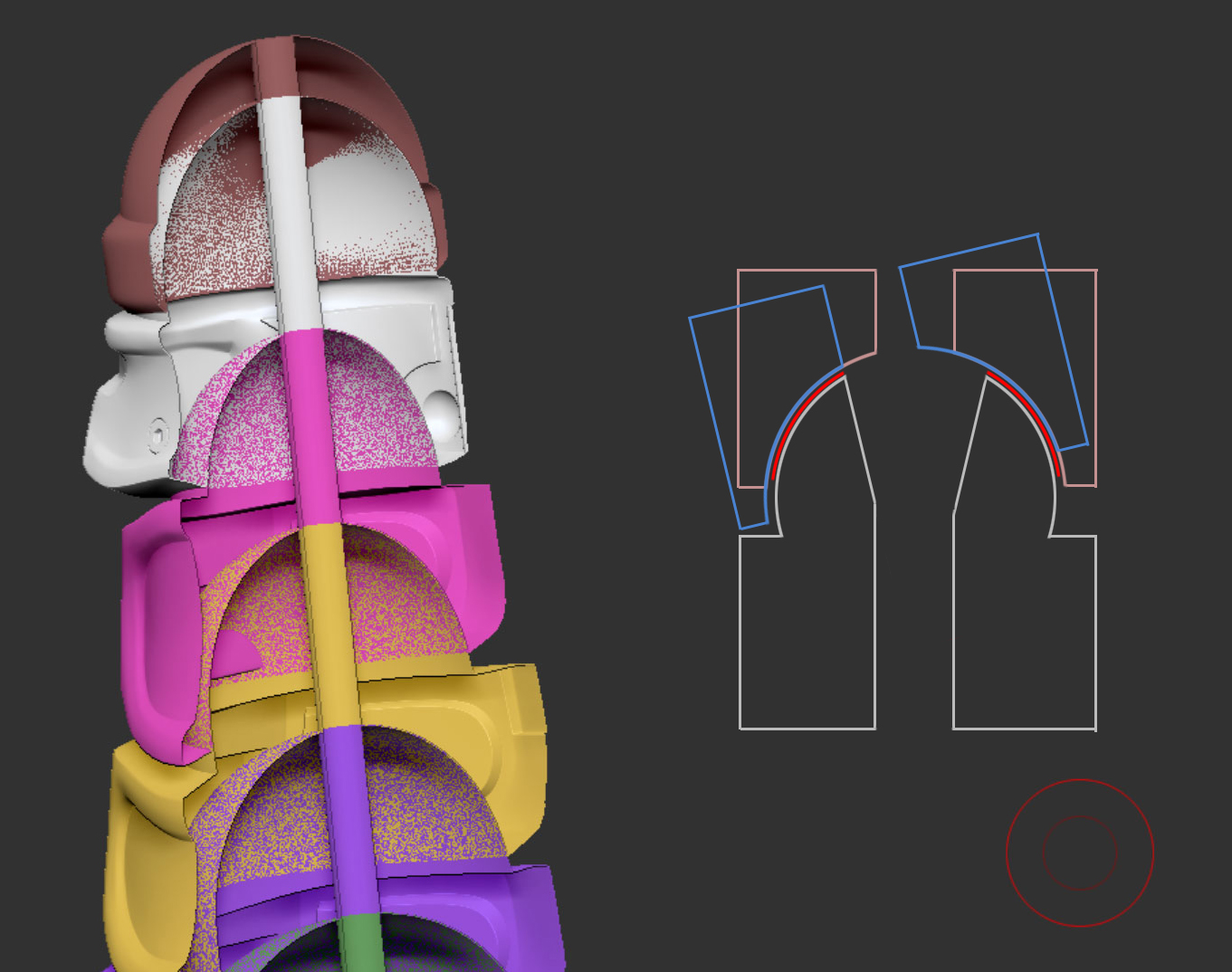
Task: Click the magenta segment of the central rod
Action: (311, 427)
